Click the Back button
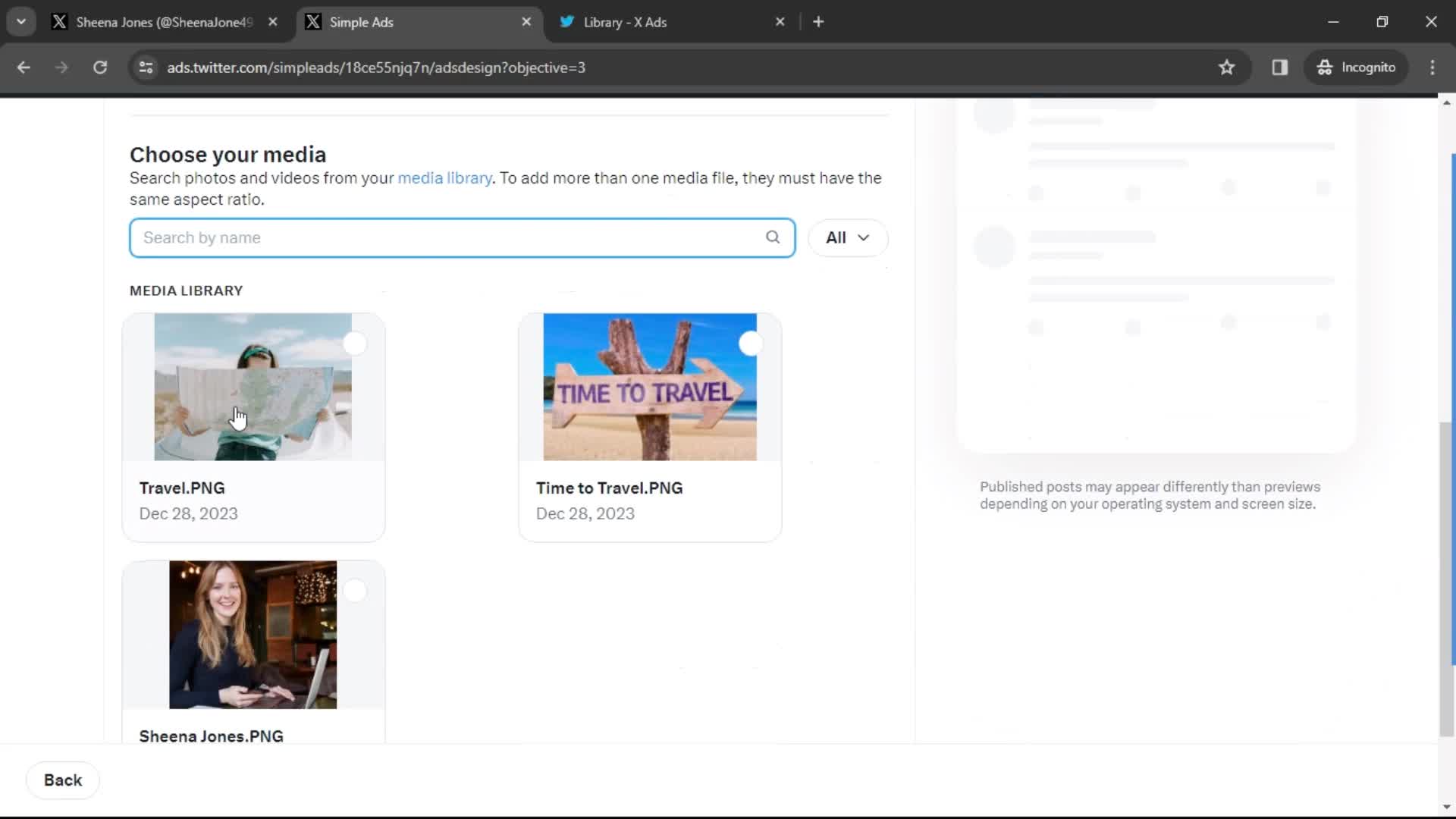 pos(63,780)
